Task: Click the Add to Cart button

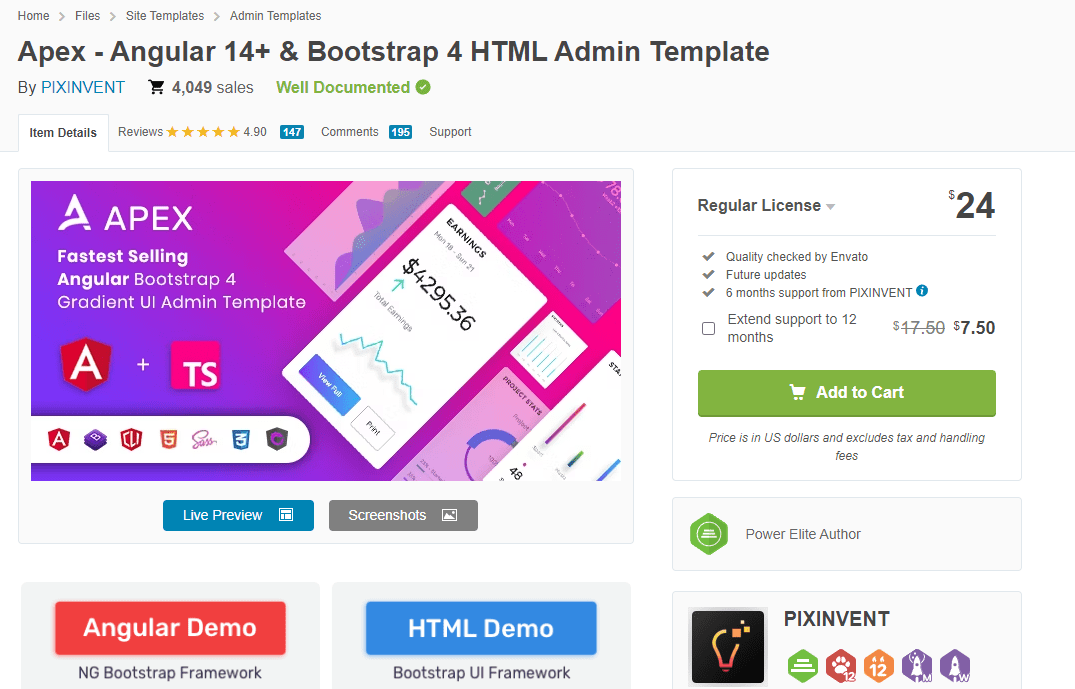Action: click(x=846, y=393)
